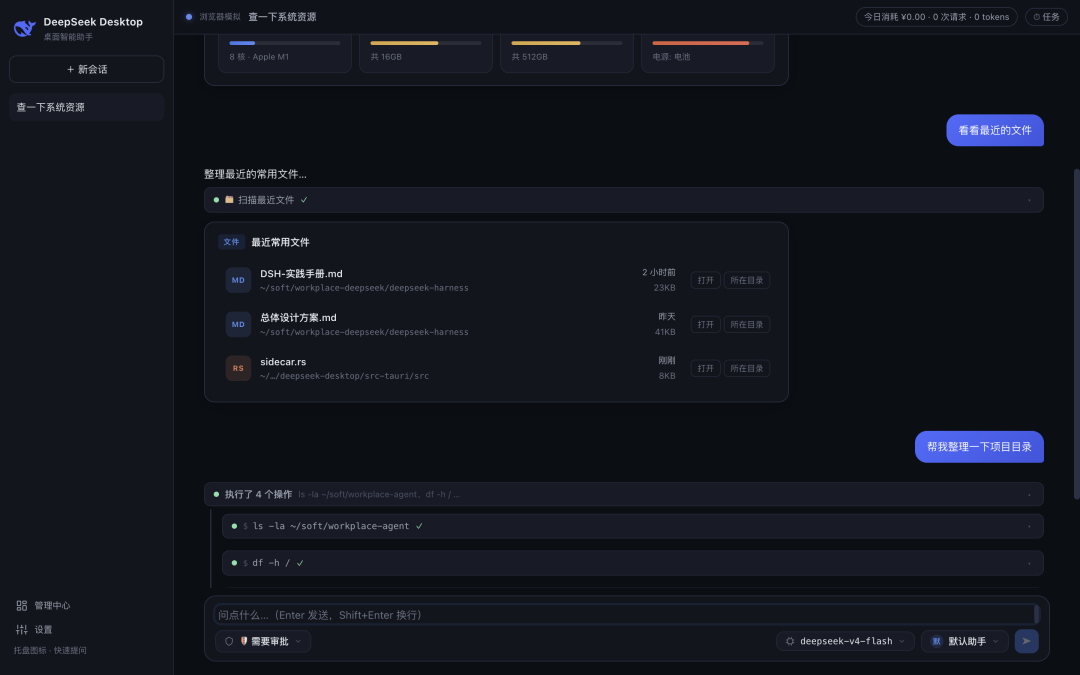Click the disk usage bar for 512GB
This screenshot has height=675, width=1080.
(x=566, y=43)
